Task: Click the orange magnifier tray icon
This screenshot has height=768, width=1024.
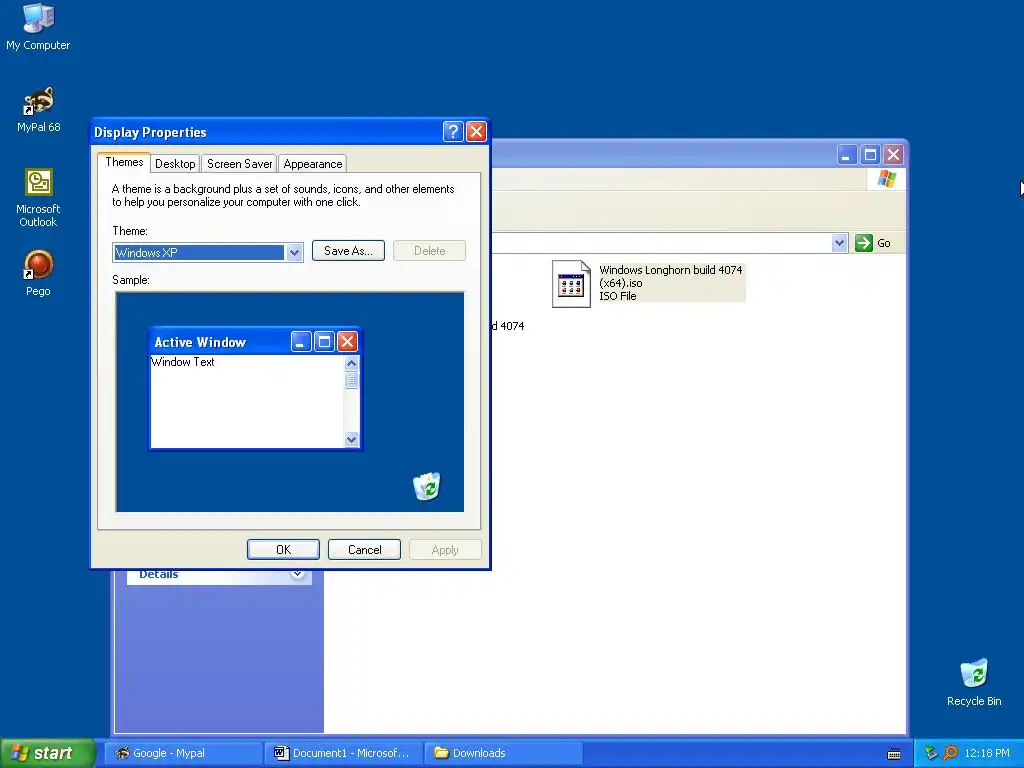Action: tap(950, 753)
